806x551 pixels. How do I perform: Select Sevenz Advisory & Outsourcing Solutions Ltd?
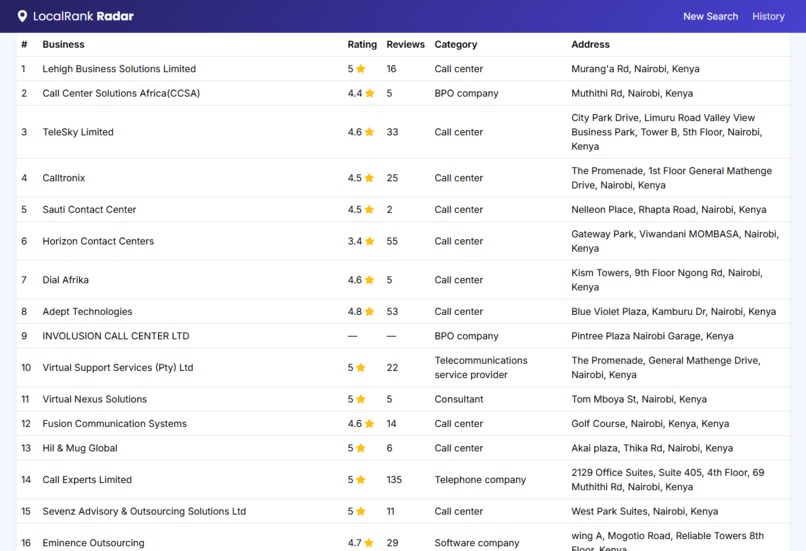(144, 511)
